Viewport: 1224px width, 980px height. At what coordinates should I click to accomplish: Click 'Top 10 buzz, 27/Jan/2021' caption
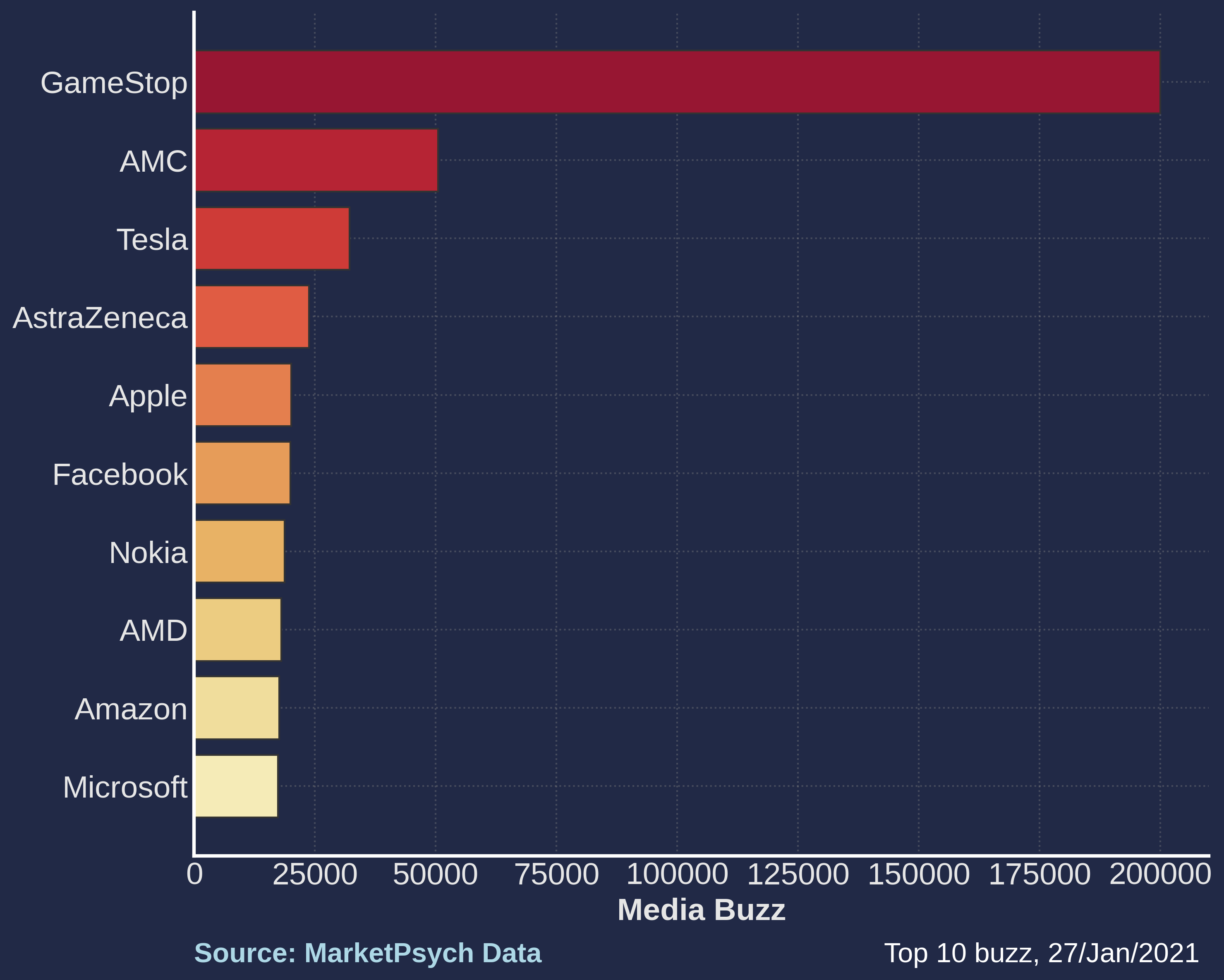click(1042, 954)
